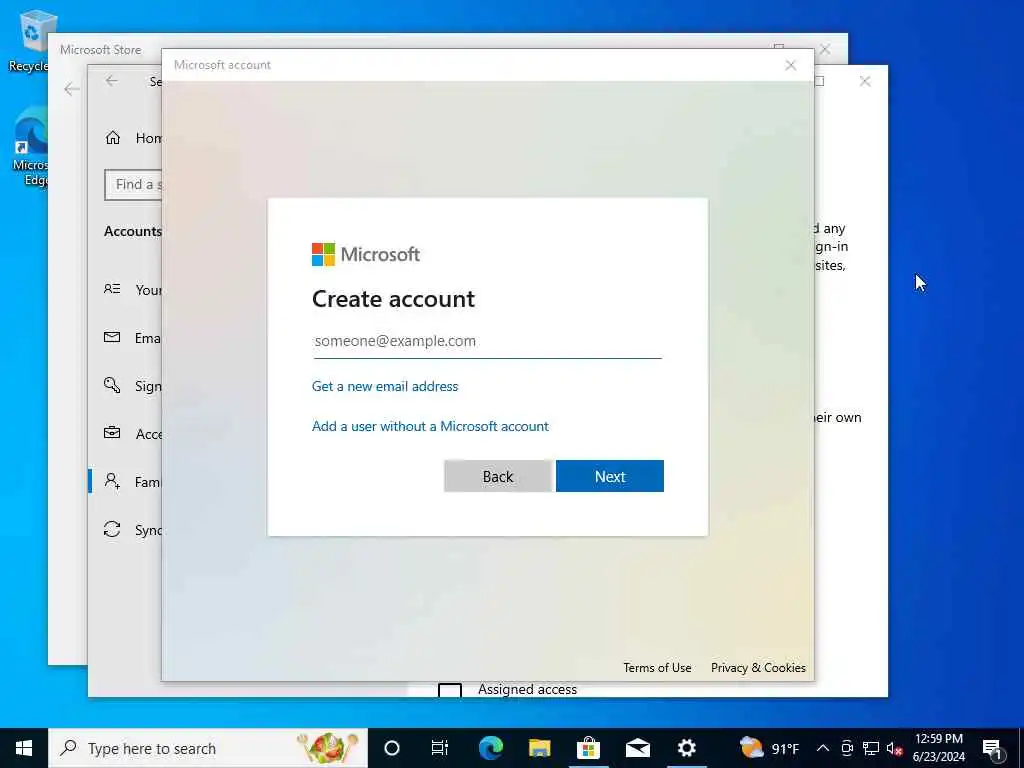Image resolution: width=1024 pixels, height=768 pixels.
Task: Select Sign-in options key icon in Settings
Action: click(x=112, y=385)
